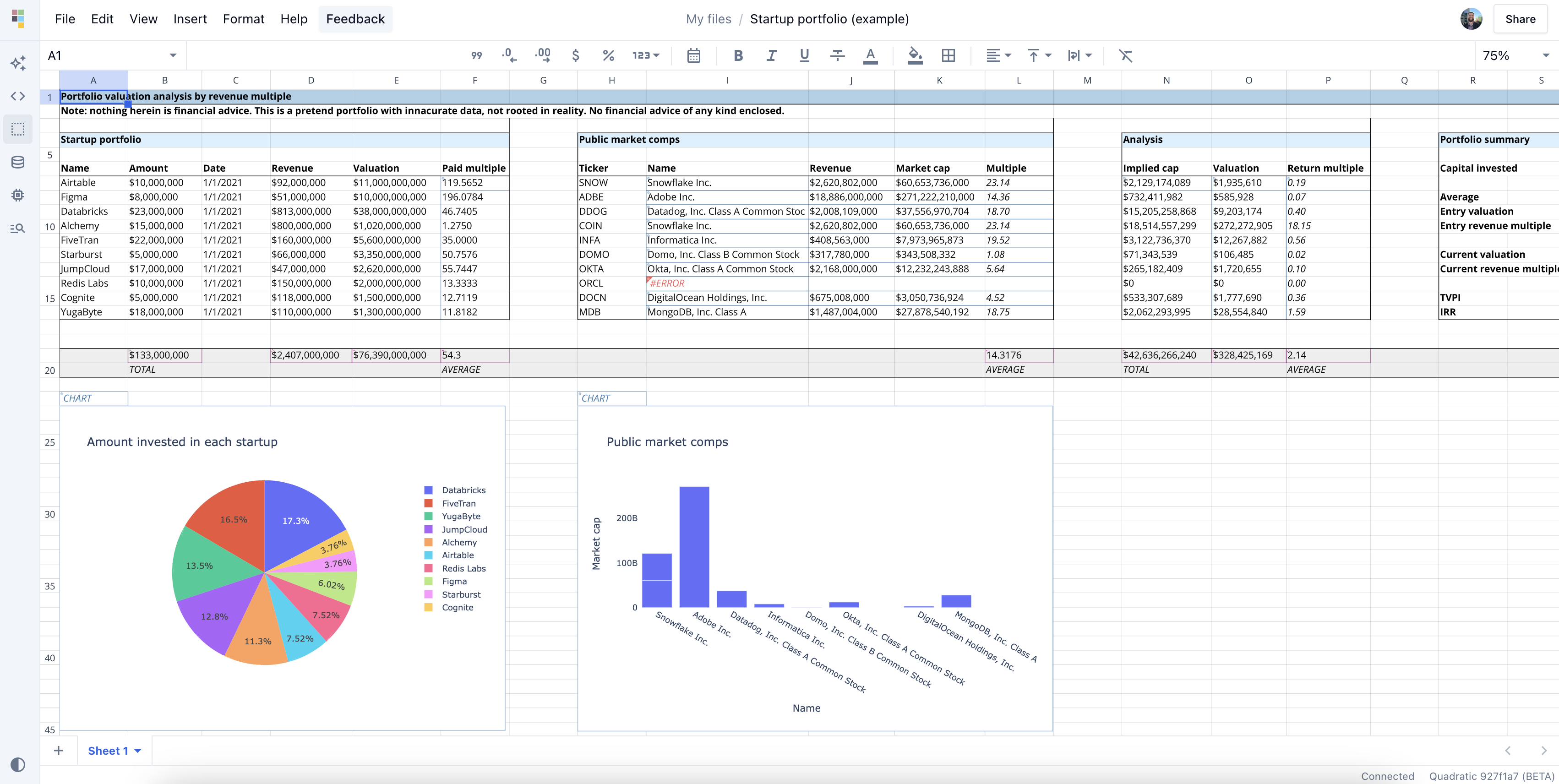Toggle Airtable legend entry in pie chart

449,555
